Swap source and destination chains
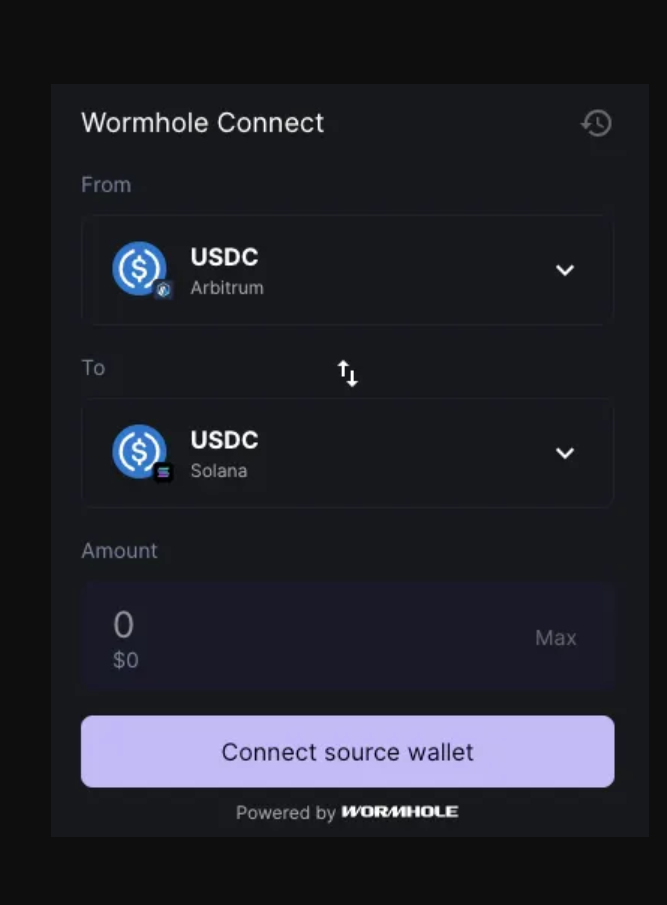667x905 pixels. pos(347,373)
